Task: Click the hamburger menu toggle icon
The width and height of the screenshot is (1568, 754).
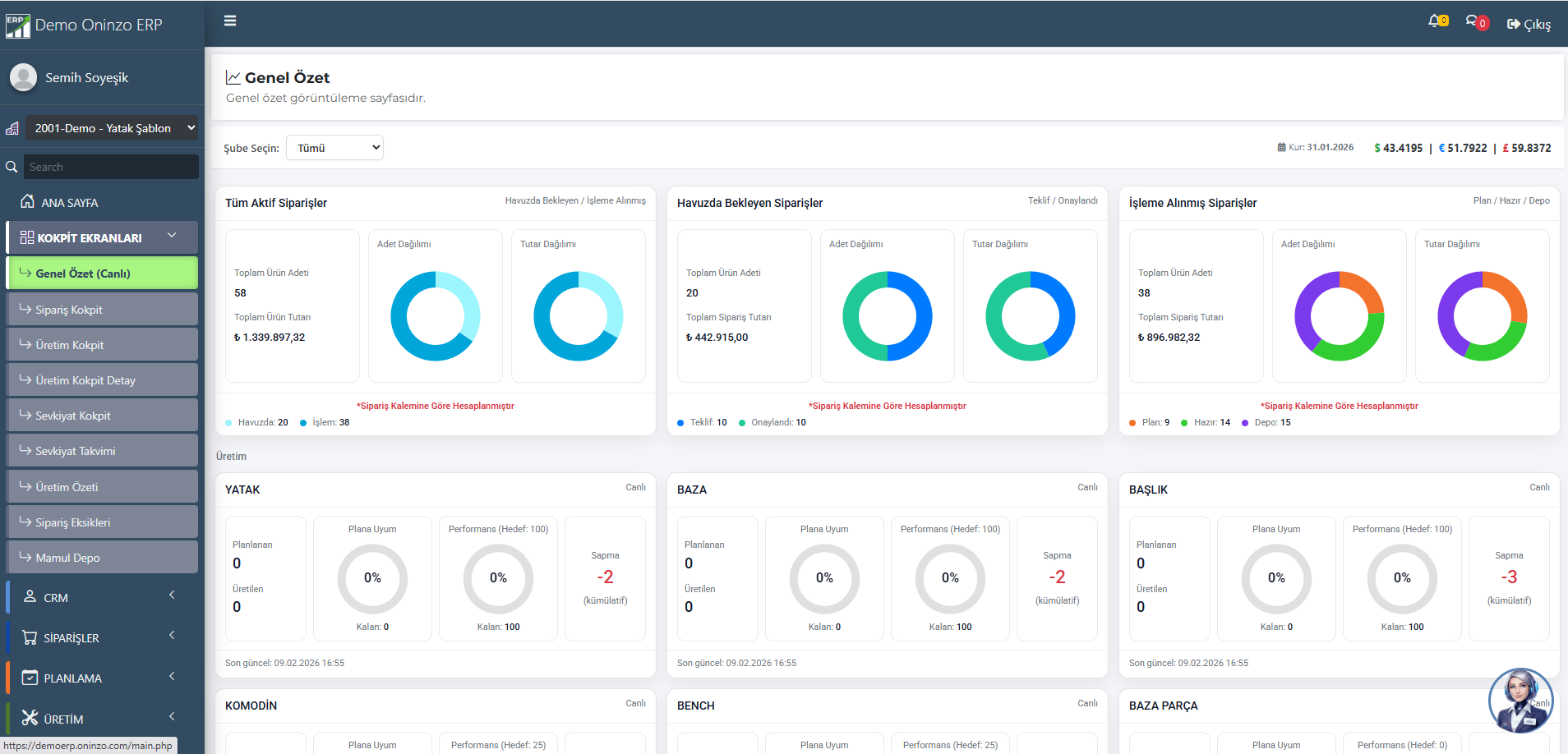Action: (x=230, y=21)
